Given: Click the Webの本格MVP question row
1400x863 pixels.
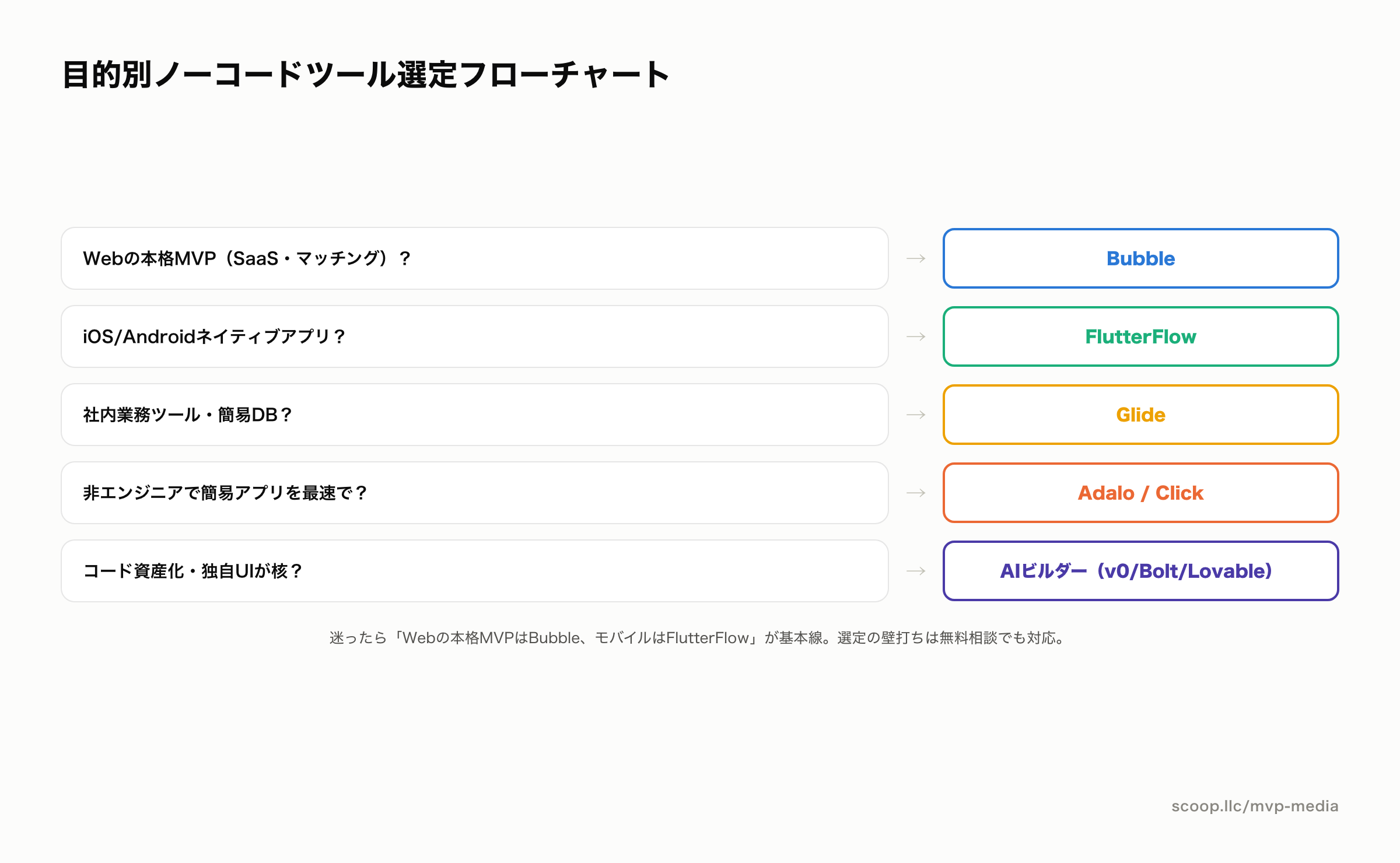Looking at the screenshot, I should click(x=475, y=258).
